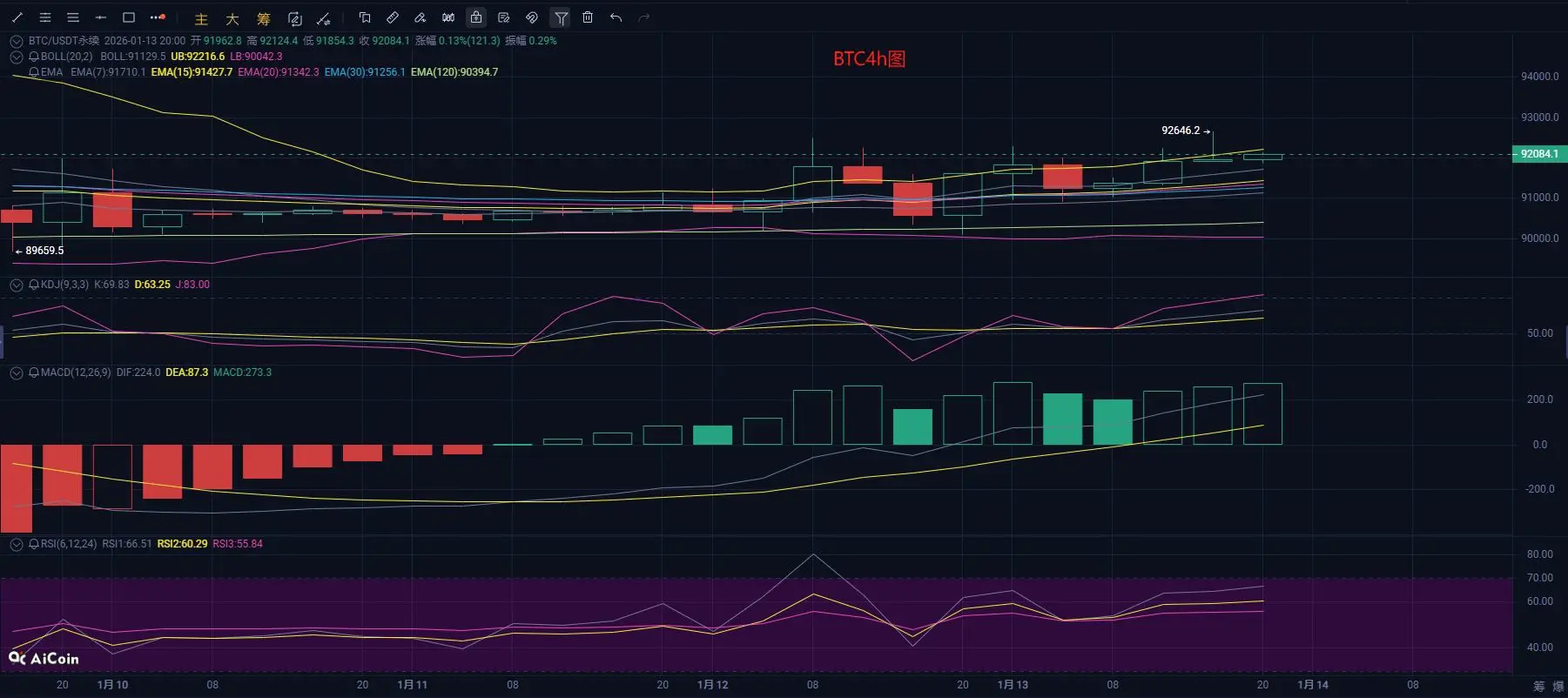The height and width of the screenshot is (698, 1568).
Task: Select the signal line drawing icon
Action: 324,18
